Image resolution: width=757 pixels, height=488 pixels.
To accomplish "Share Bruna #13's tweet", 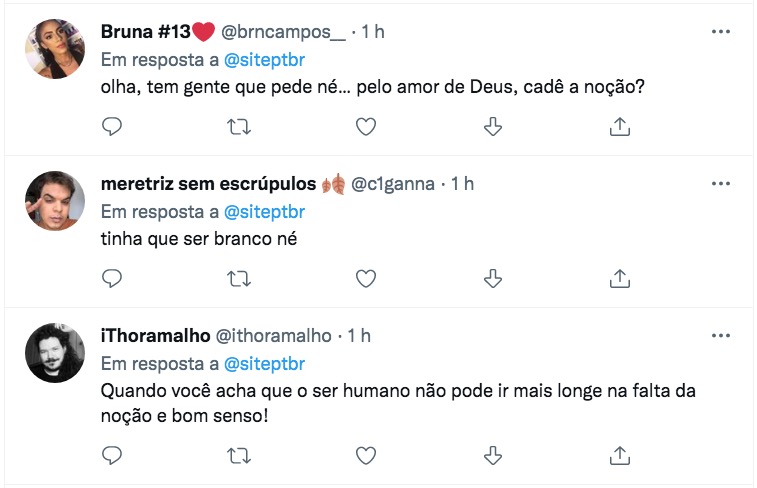I will [x=619, y=126].
